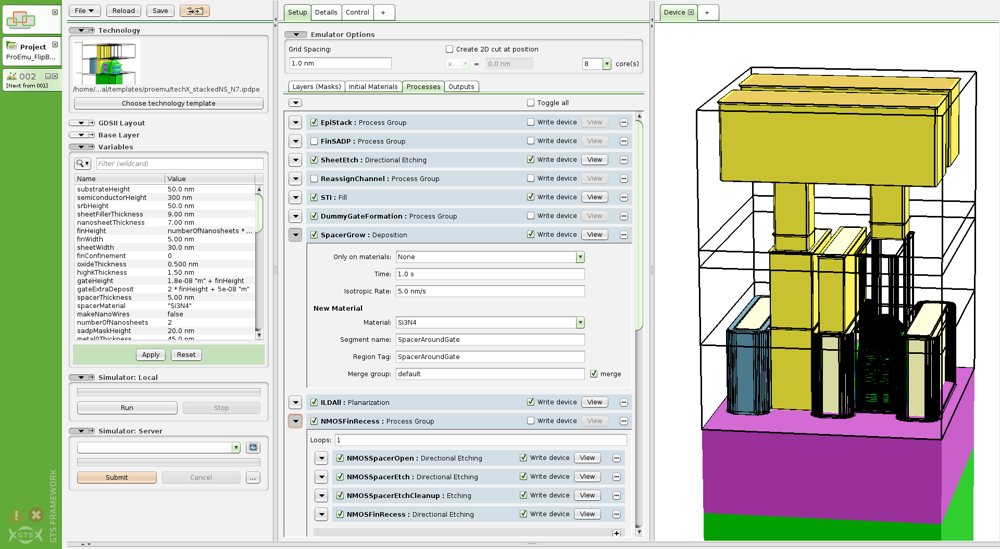Click the minus icon on SpacerGrow row
1000x549 pixels.
(623, 235)
